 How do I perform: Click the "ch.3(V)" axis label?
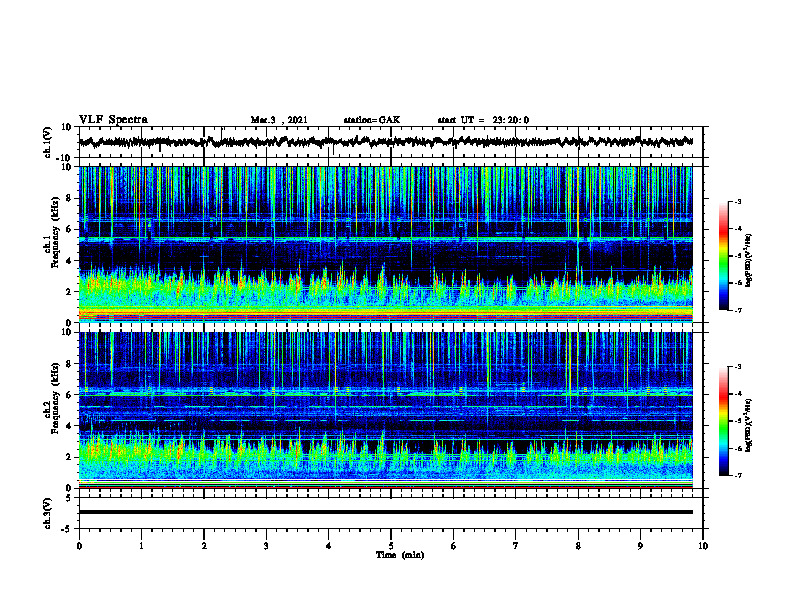[48, 513]
